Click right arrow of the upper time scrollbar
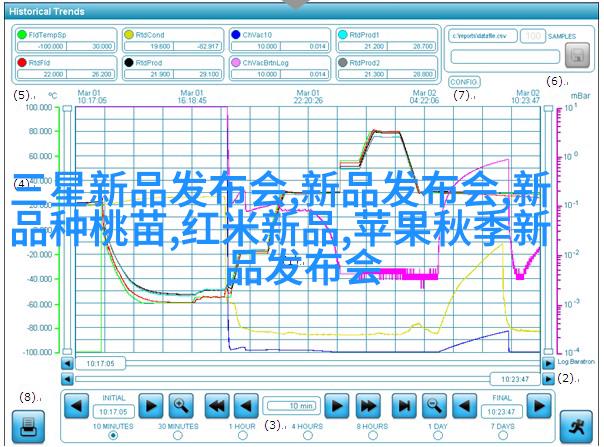 [548, 363]
